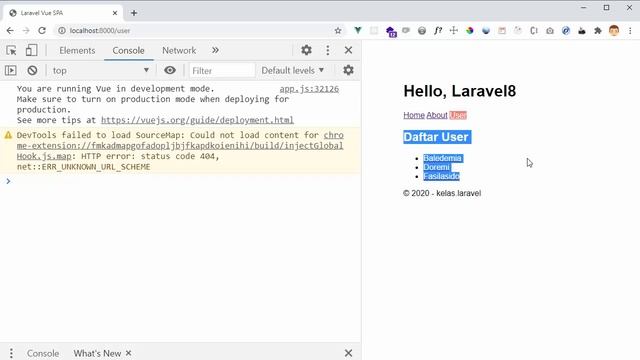Reload the page

(x=42, y=31)
